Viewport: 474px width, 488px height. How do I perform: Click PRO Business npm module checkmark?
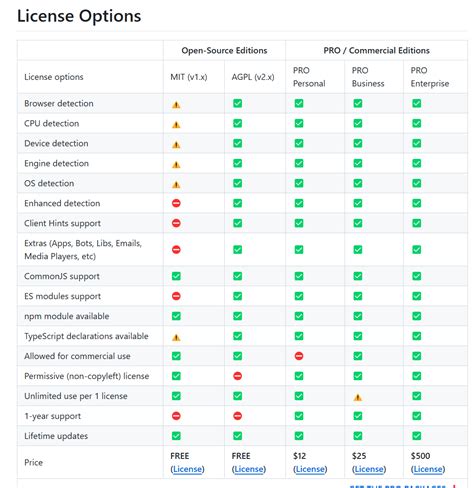(357, 316)
